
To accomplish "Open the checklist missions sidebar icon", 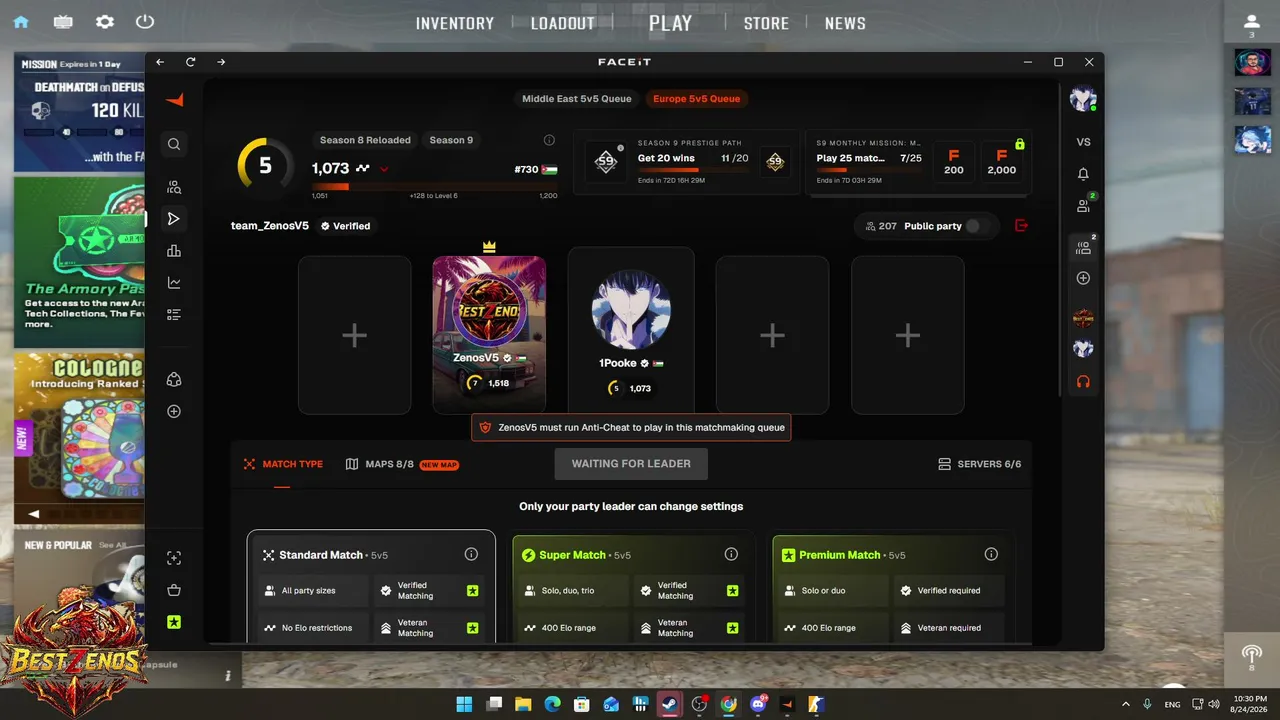I will tap(174, 315).
